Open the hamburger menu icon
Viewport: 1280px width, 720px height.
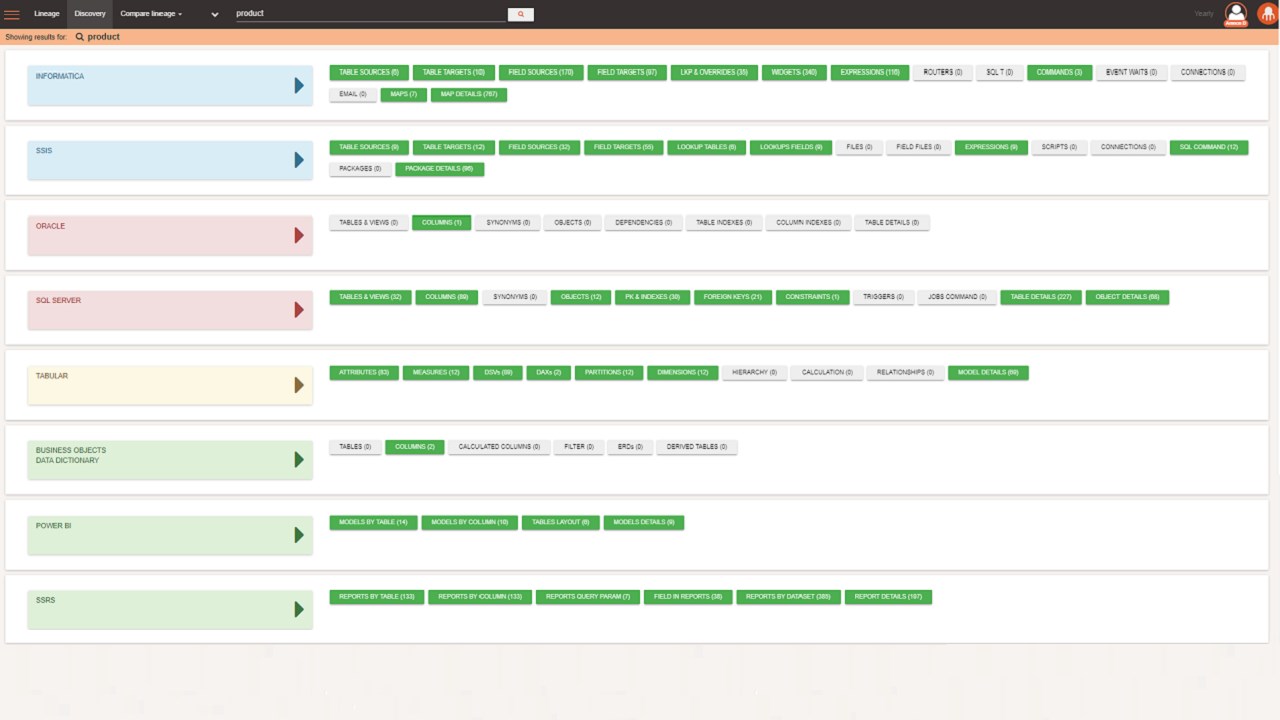point(12,14)
